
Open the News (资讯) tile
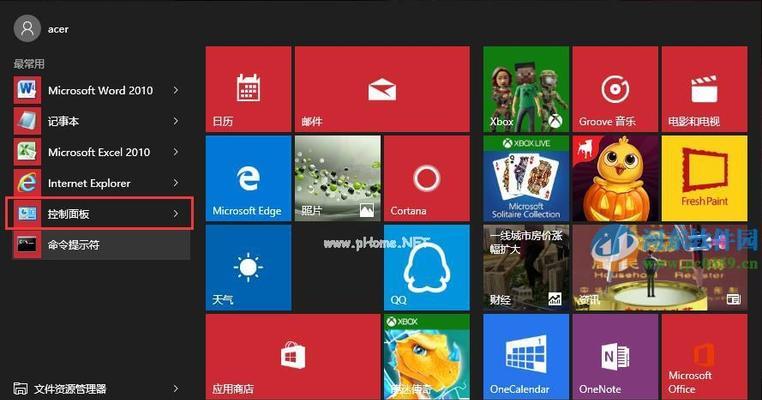pyautogui.click(x=659, y=267)
